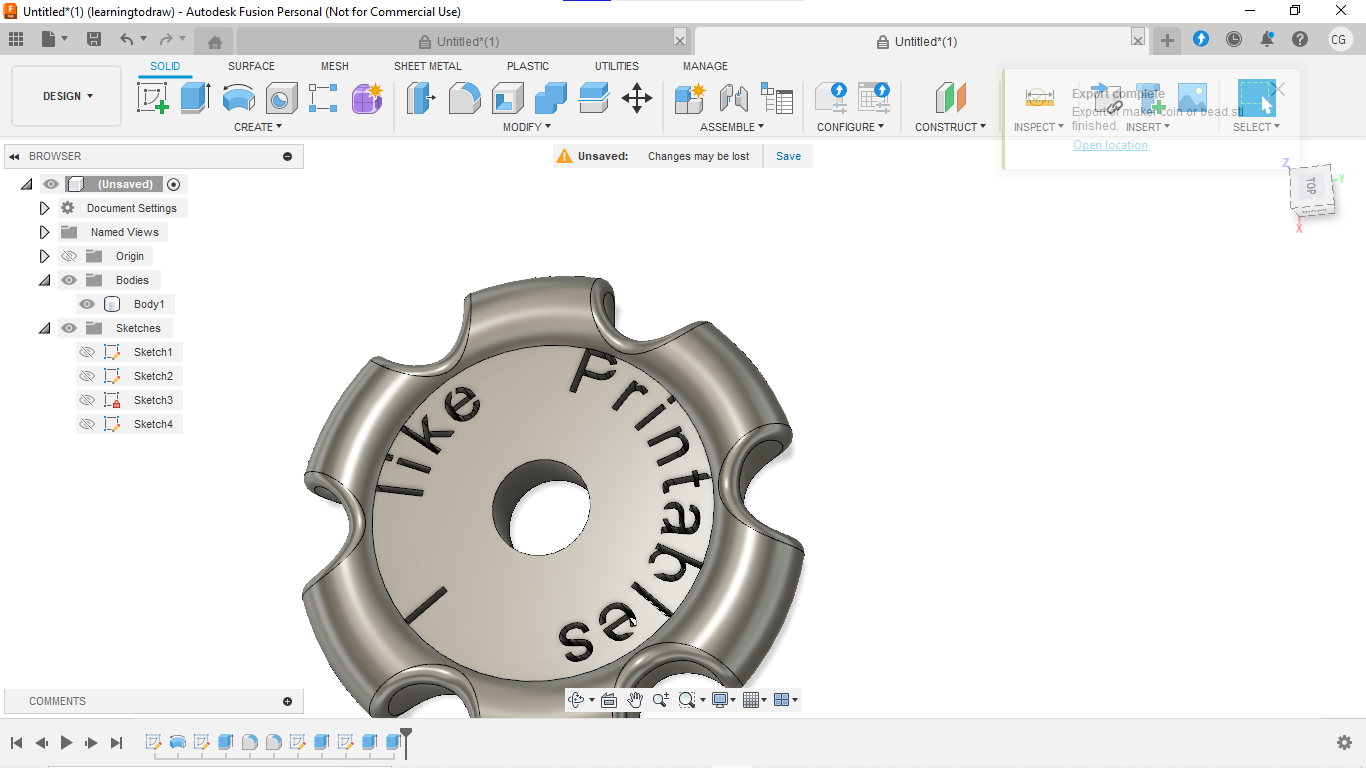
Task: Click the timeline history marker
Action: [x=406, y=742]
